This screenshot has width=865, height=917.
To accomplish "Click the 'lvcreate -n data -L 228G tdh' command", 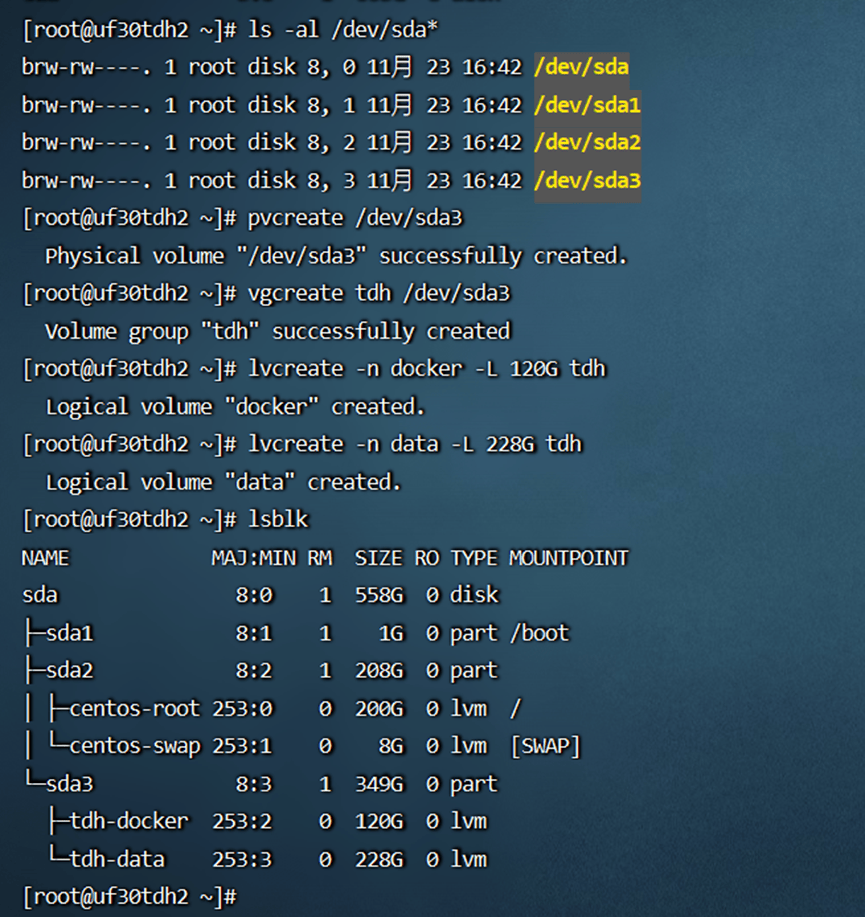I will tap(415, 444).
